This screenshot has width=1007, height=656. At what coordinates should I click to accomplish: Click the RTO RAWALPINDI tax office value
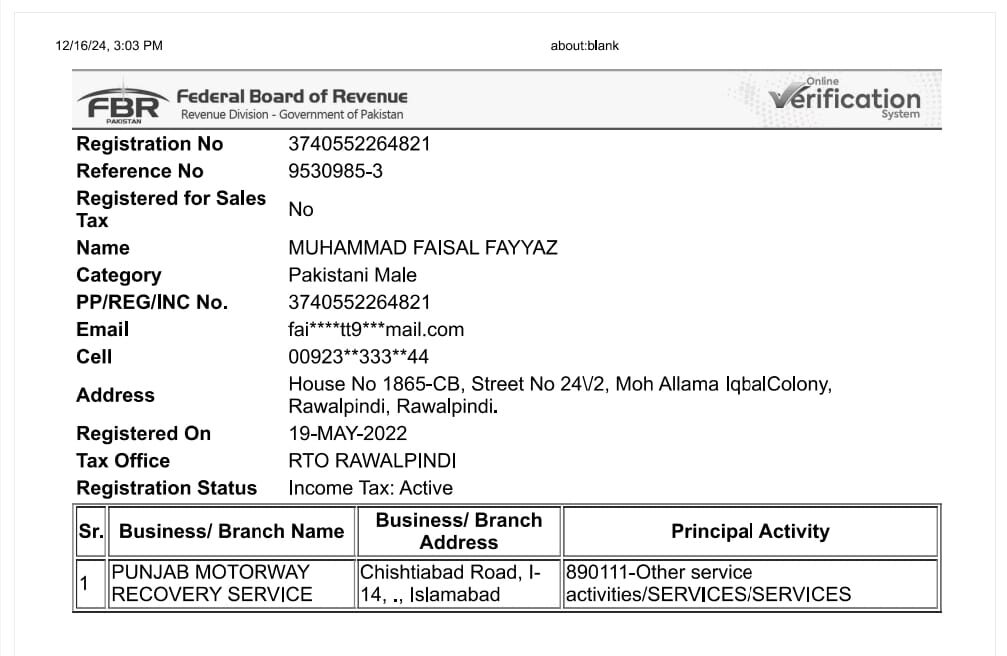pyautogui.click(x=372, y=461)
